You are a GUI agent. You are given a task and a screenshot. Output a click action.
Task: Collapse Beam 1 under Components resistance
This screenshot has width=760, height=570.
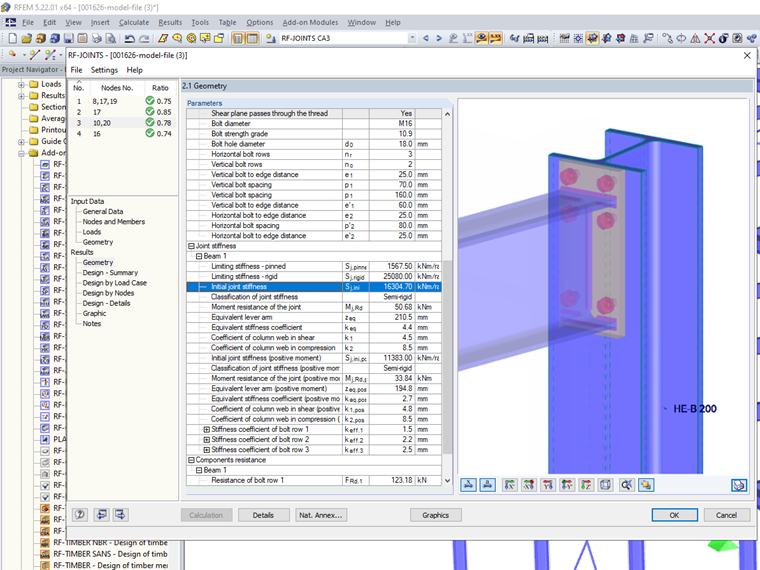pos(199,470)
